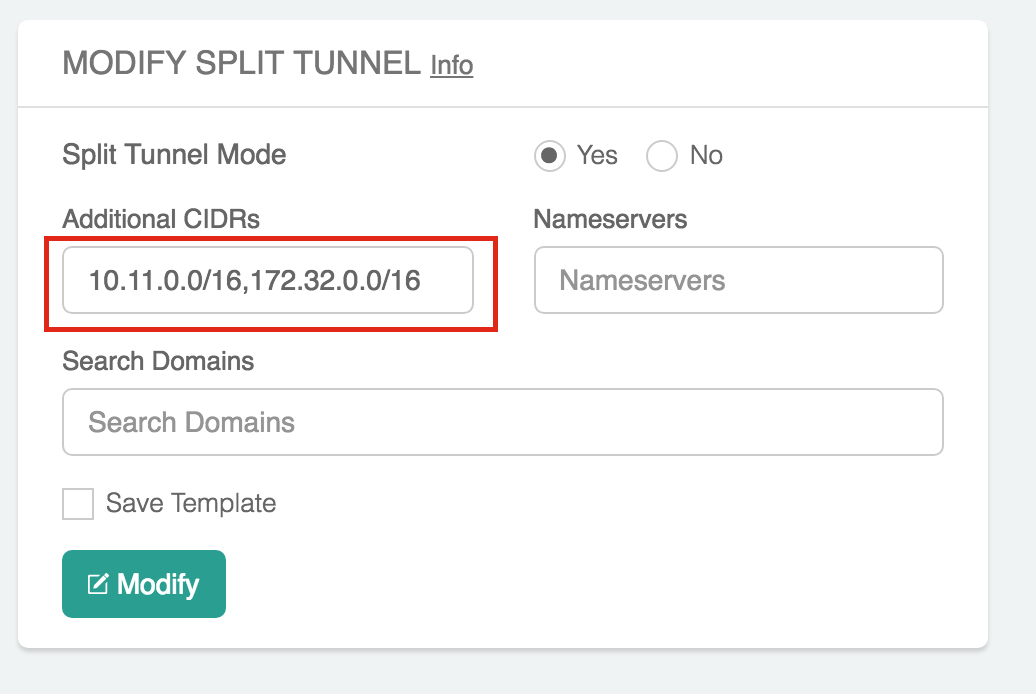Click the divider line under the heading
1036x694 pixels.
tap(502, 107)
